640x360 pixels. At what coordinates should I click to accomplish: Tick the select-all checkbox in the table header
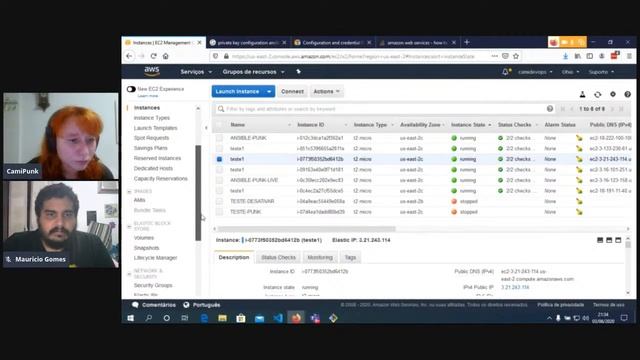[219, 124]
